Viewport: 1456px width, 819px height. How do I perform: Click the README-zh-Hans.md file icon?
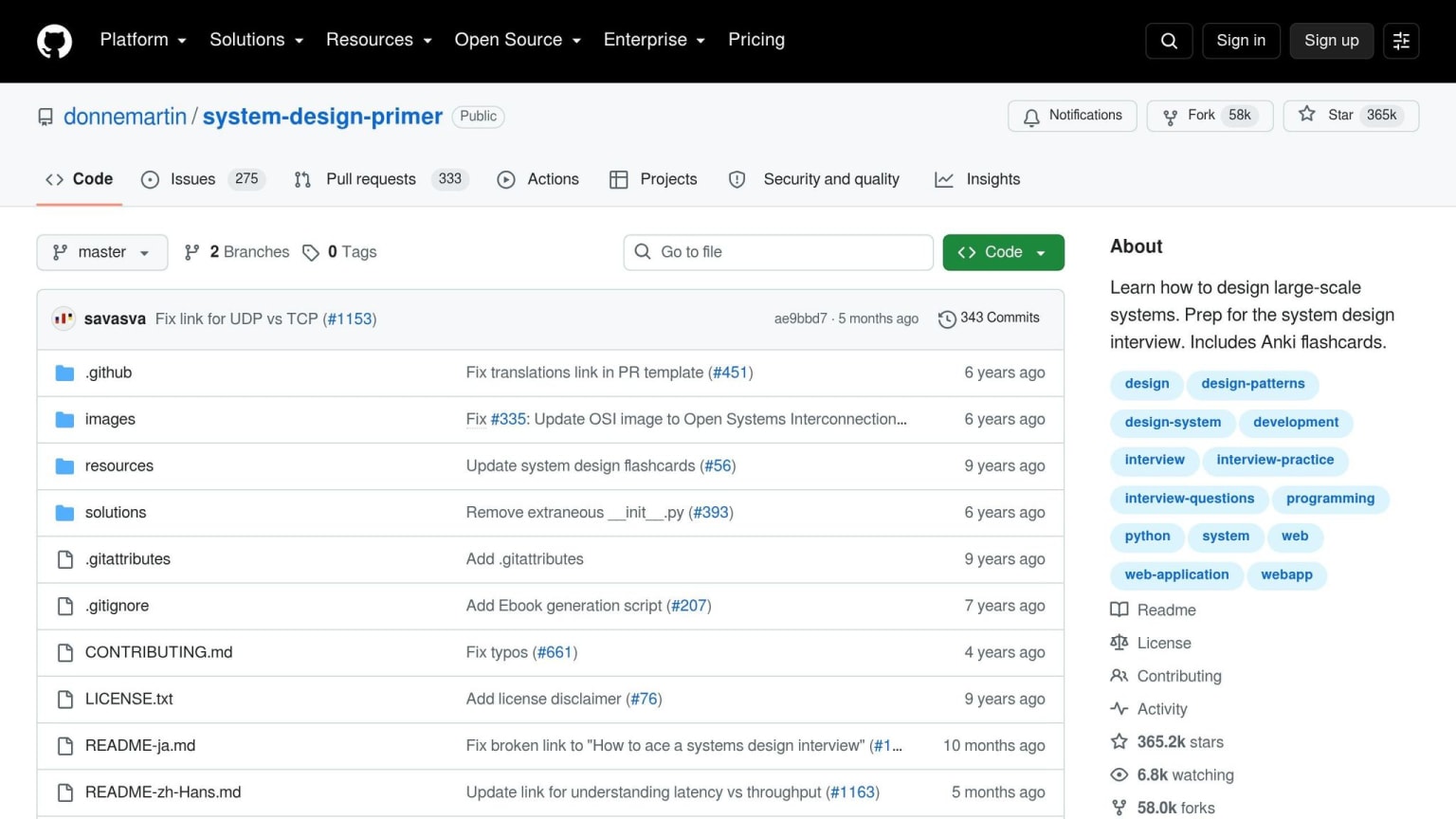click(x=65, y=792)
